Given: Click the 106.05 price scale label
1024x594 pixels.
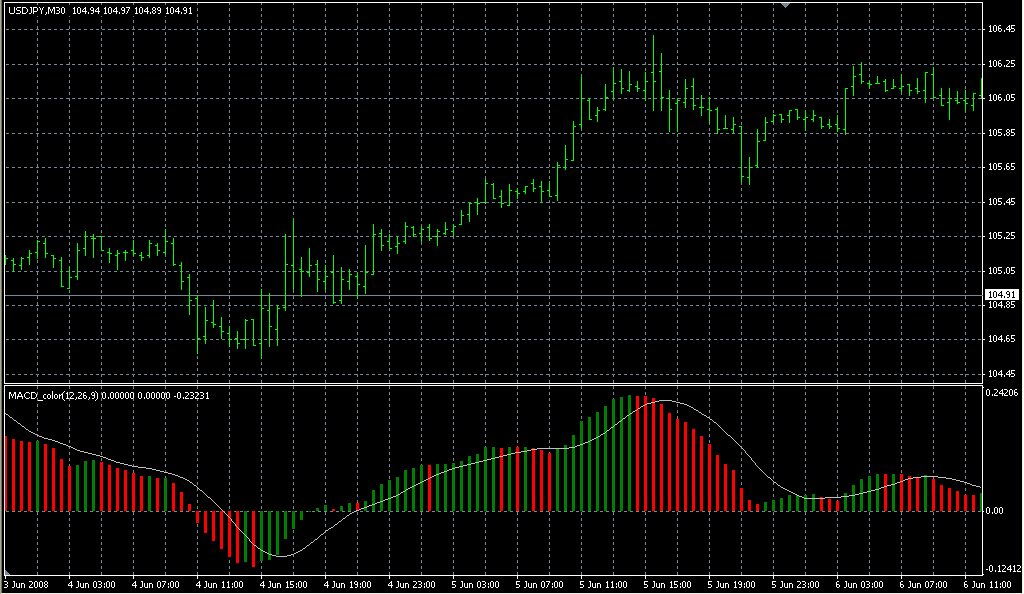Looking at the screenshot, I should coord(1001,98).
